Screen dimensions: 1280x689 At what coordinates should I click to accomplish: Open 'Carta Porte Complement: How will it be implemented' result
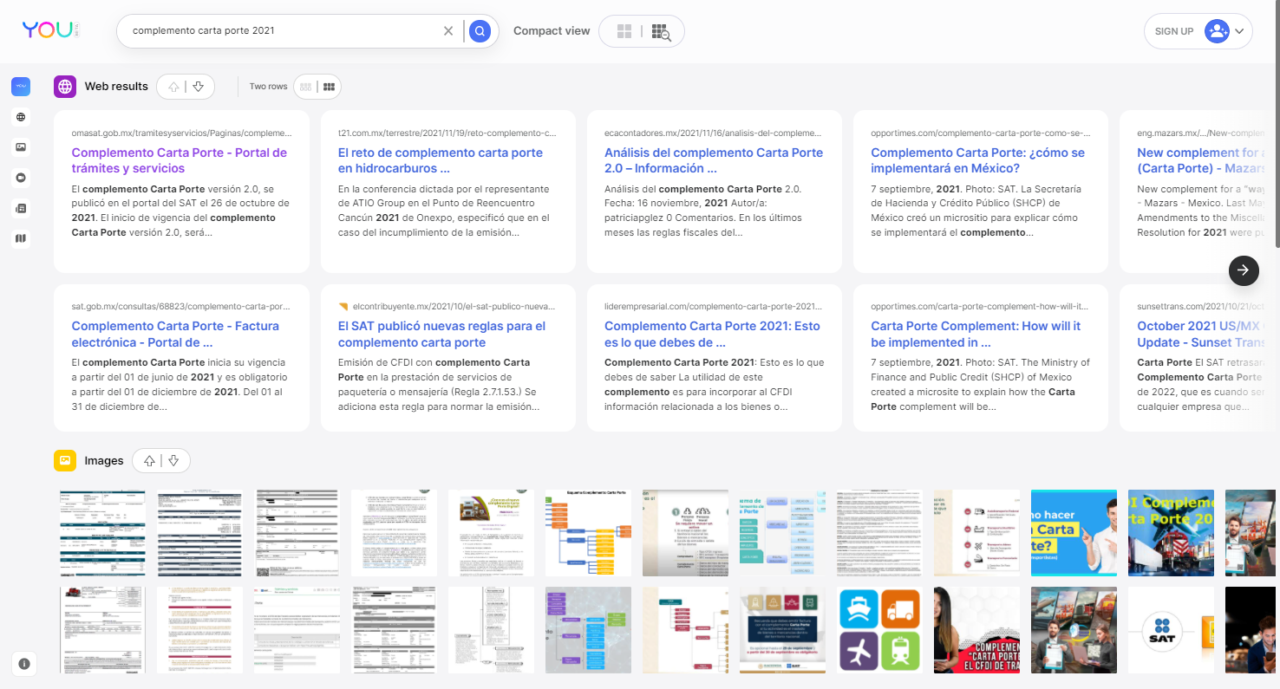coord(975,334)
